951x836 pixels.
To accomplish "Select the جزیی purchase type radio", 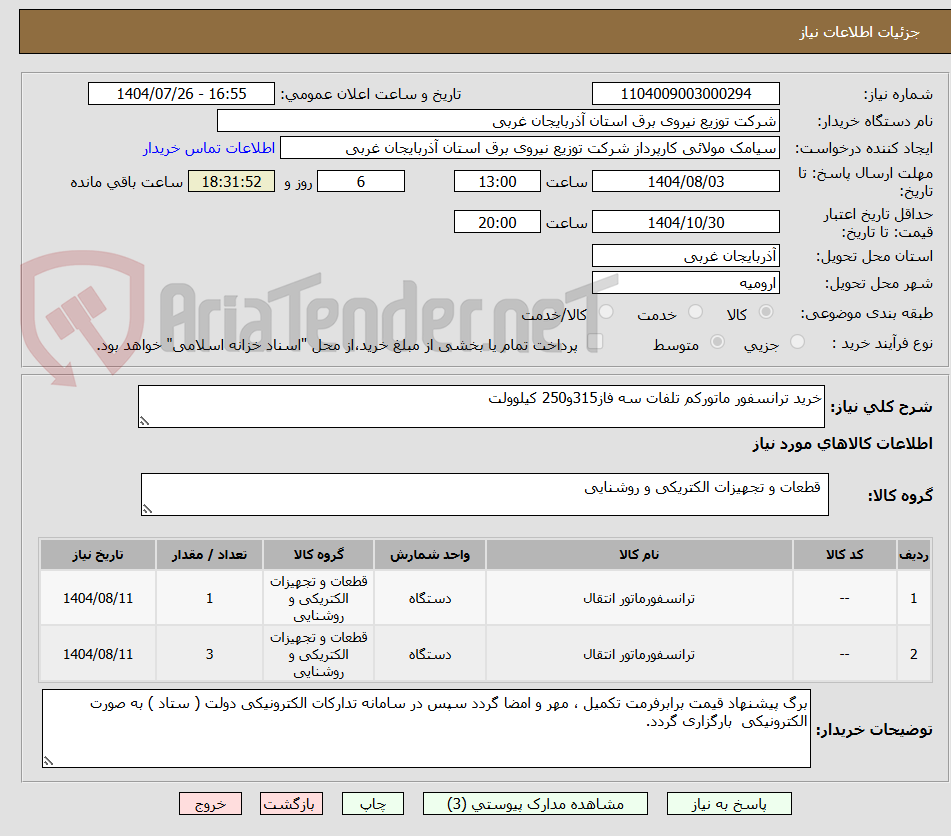I will [x=797, y=341].
